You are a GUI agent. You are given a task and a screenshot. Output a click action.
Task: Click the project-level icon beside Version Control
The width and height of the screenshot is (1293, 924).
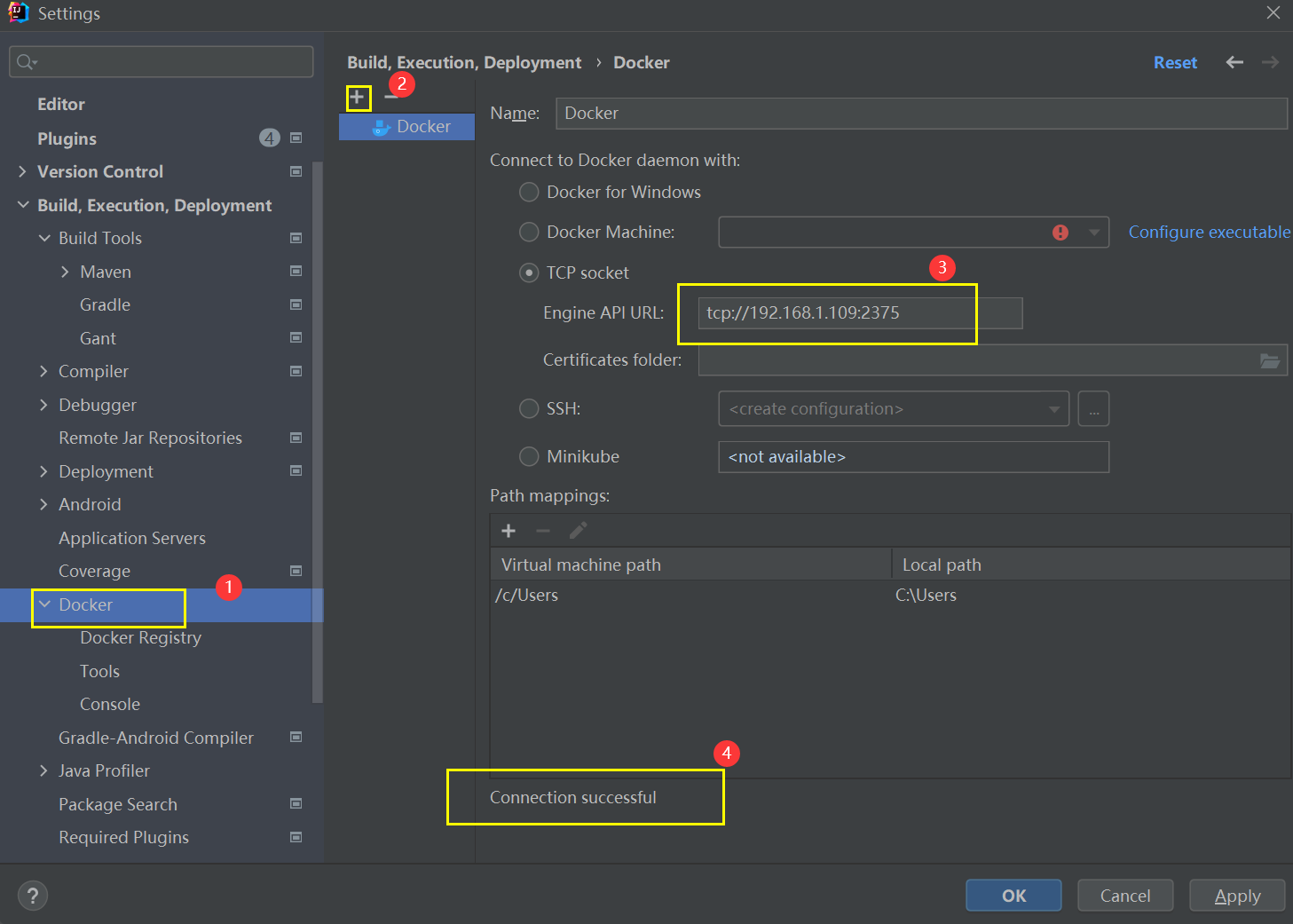click(x=296, y=171)
